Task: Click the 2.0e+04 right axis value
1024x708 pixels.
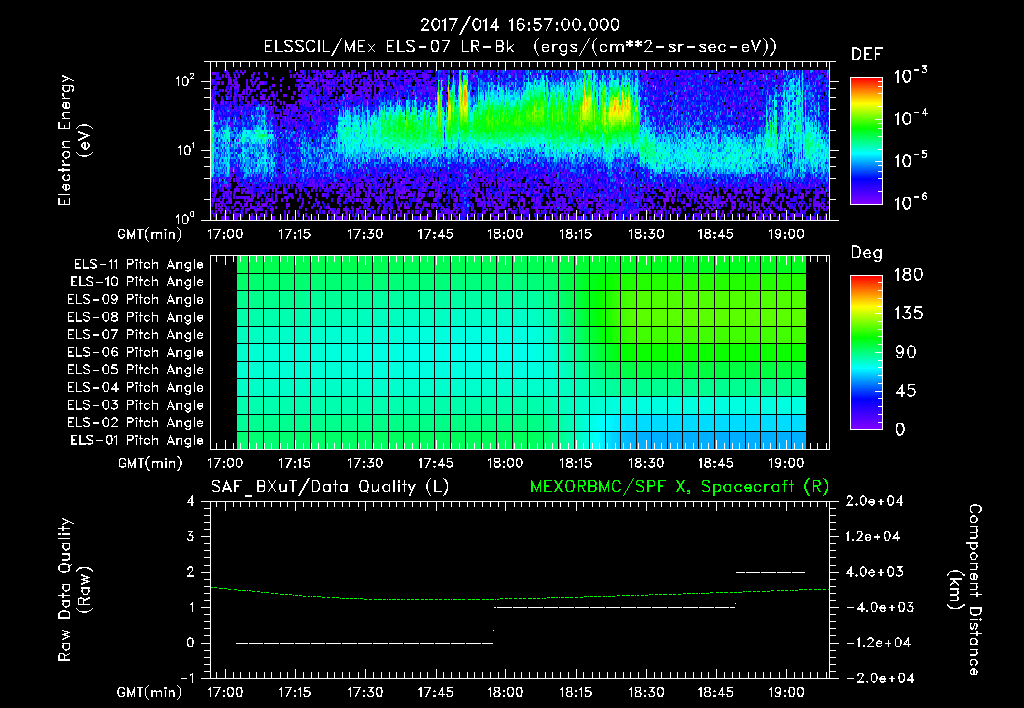Action: point(873,502)
